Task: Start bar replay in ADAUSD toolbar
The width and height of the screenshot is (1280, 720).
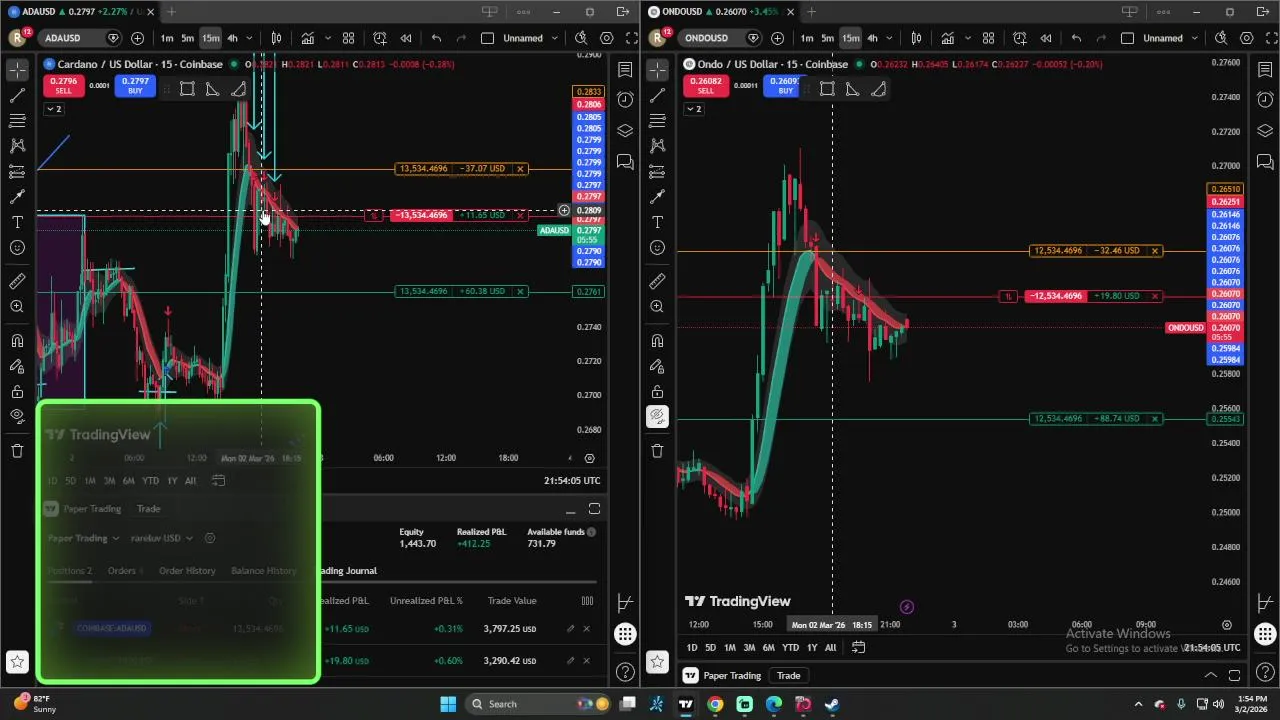Action: click(x=406, y=38)
